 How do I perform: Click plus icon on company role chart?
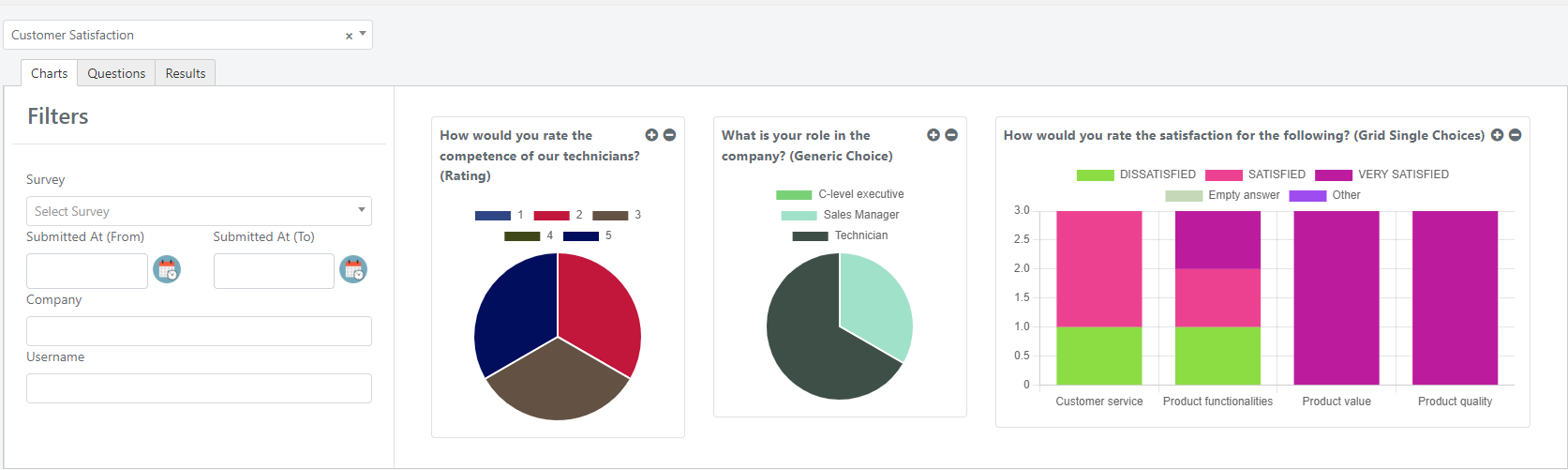pyautogui.click(x=933, y=135)
